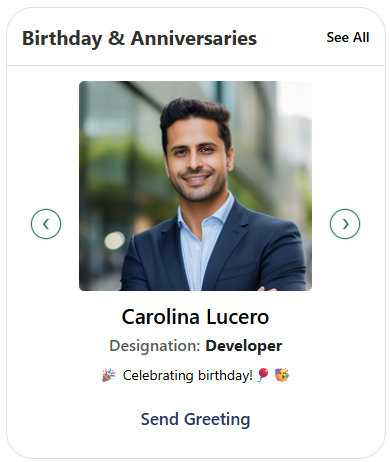Send Greeting to Carolina Lucero
Image resolution: width=390 pixels, height=462 pixels.
pos(195,419)
